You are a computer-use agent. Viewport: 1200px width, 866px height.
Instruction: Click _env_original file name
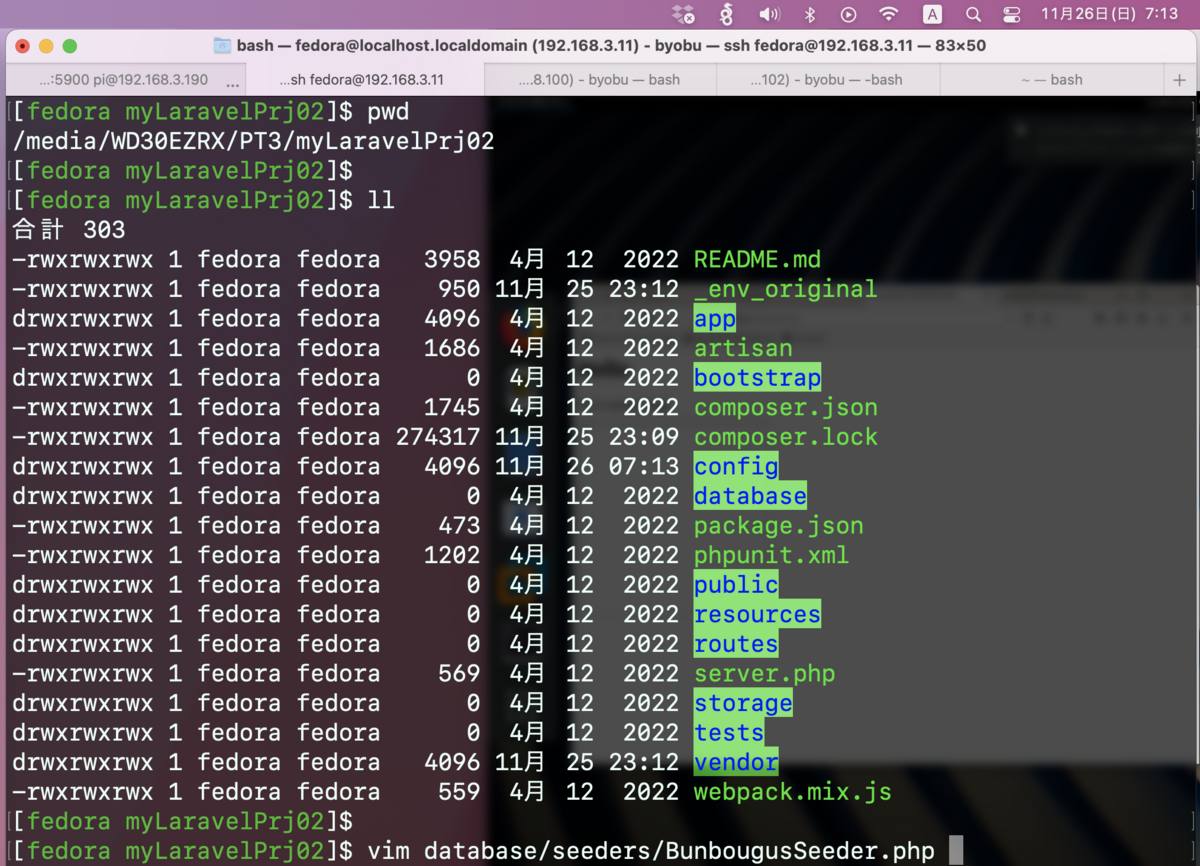coord(785,289)
